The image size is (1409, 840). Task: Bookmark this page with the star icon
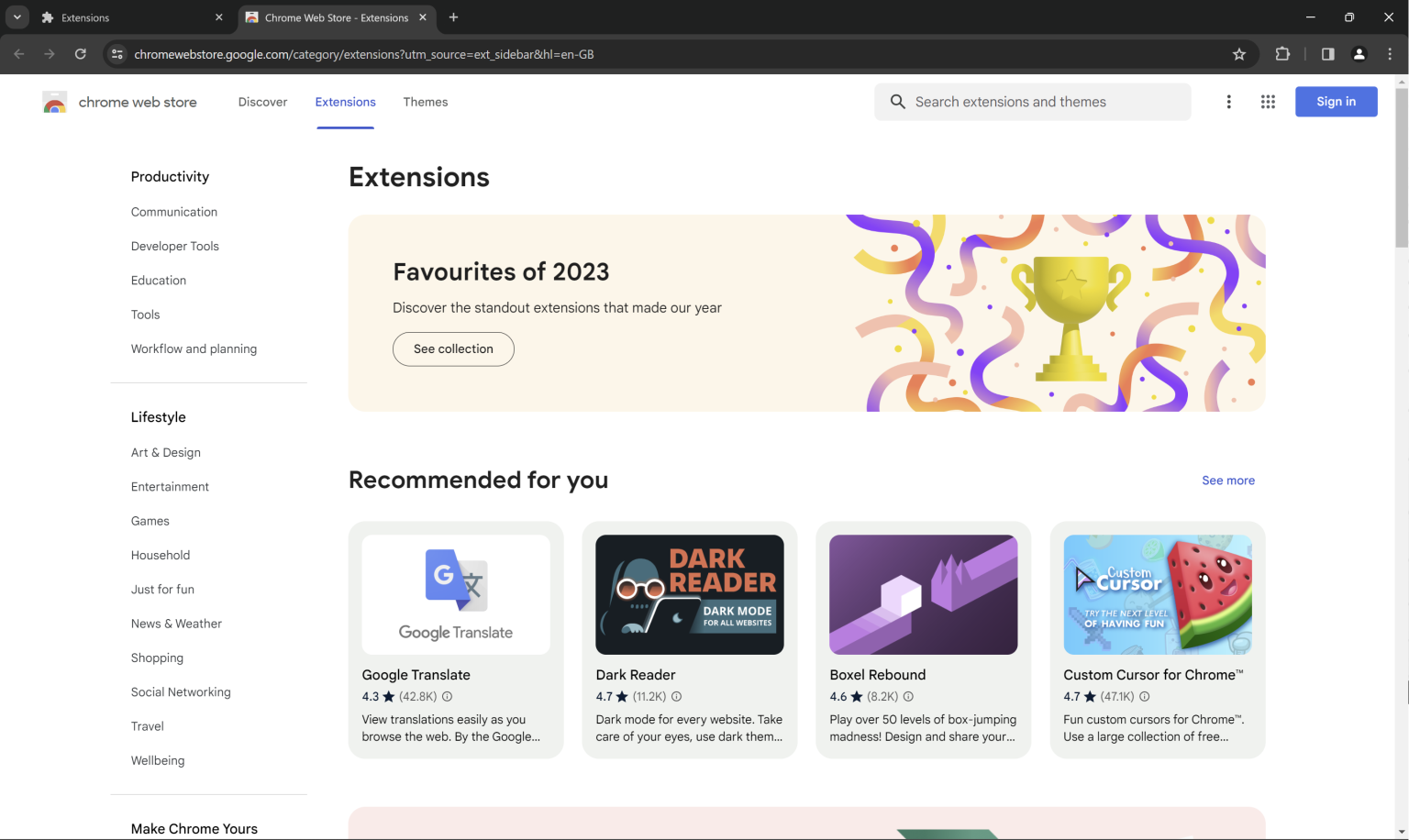coord(1239,54)
